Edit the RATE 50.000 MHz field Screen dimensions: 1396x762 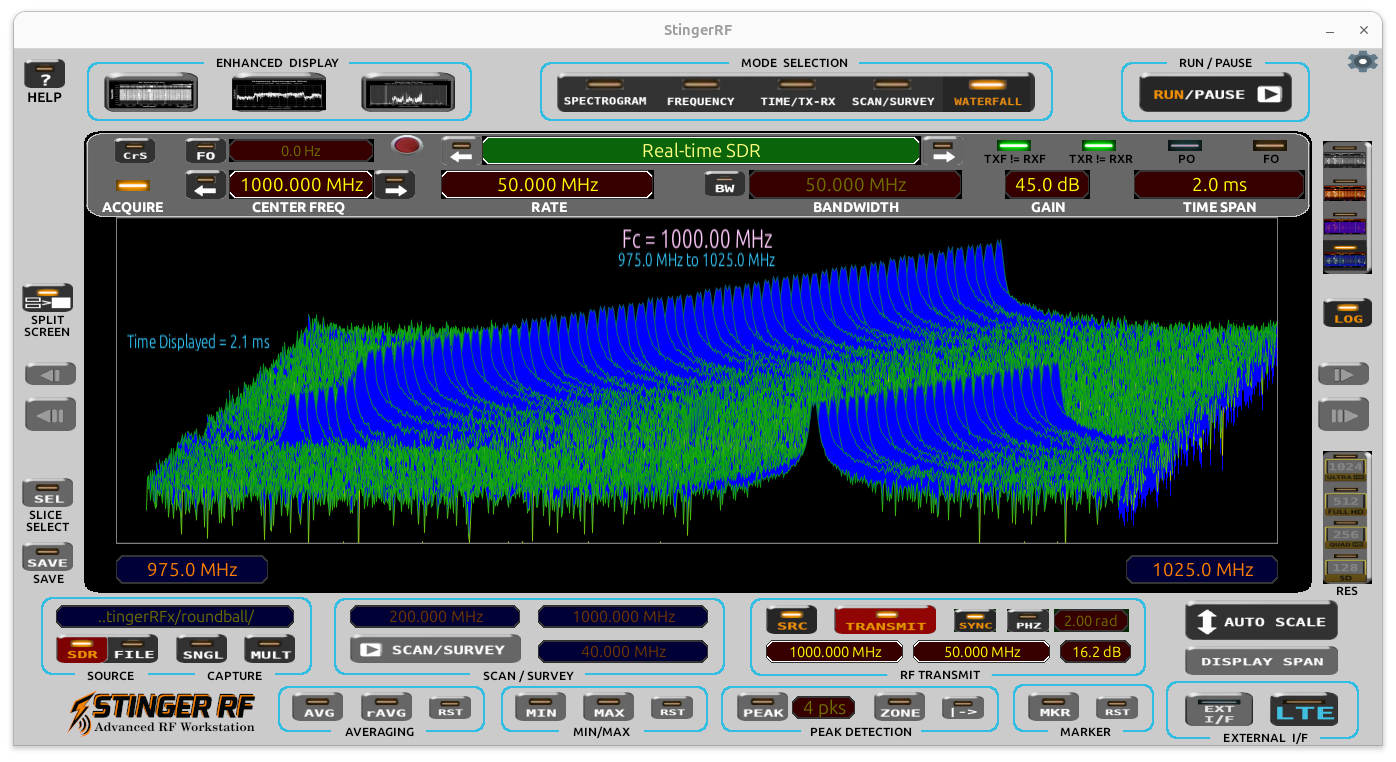(548, 185)
